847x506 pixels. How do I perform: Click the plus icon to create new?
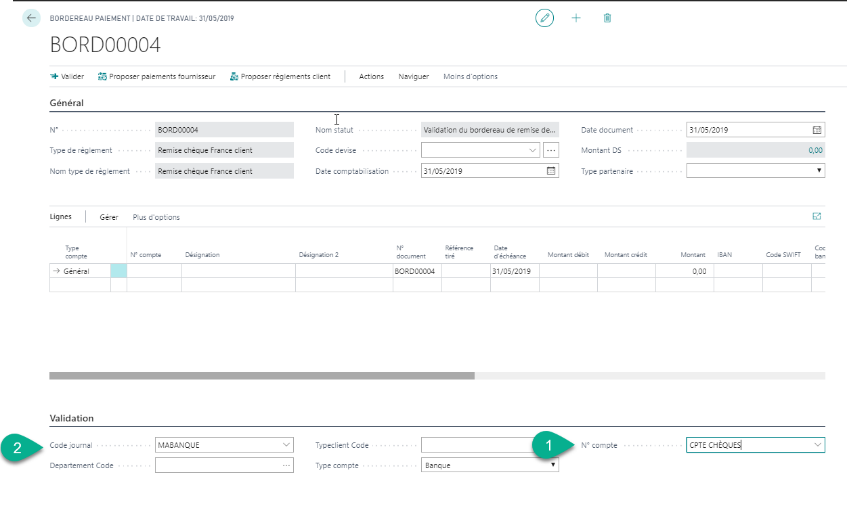576,19
